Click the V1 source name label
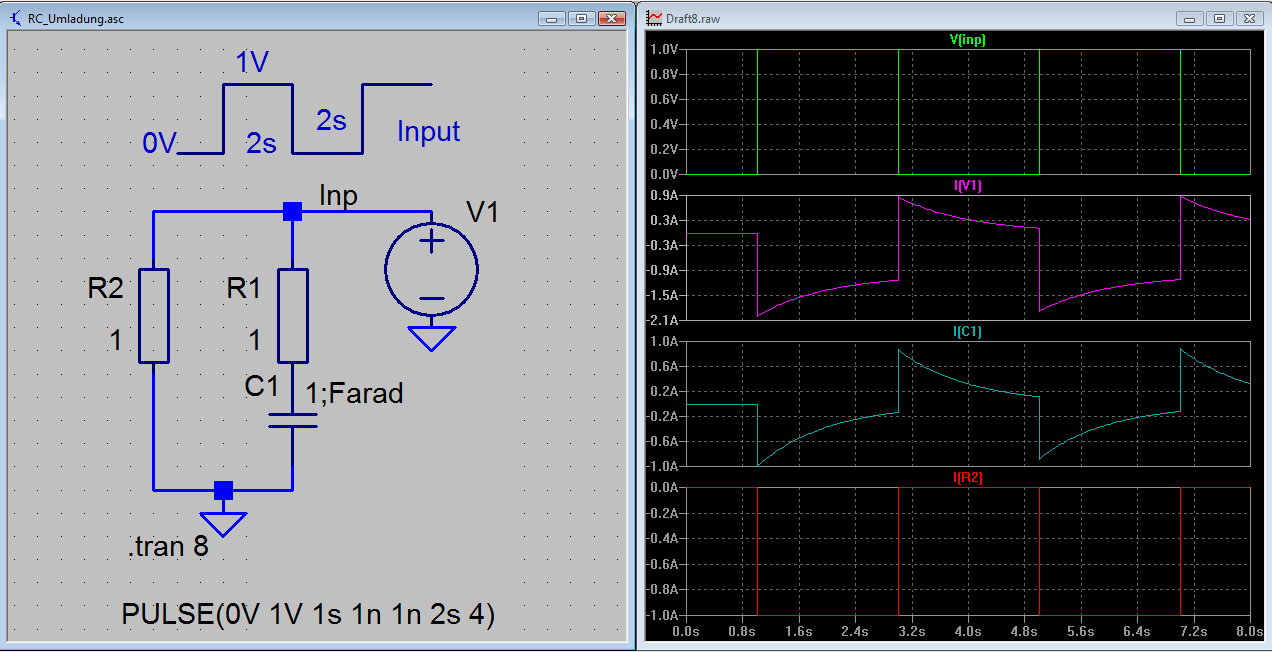 pyautogui.click(x=482, y=211)
